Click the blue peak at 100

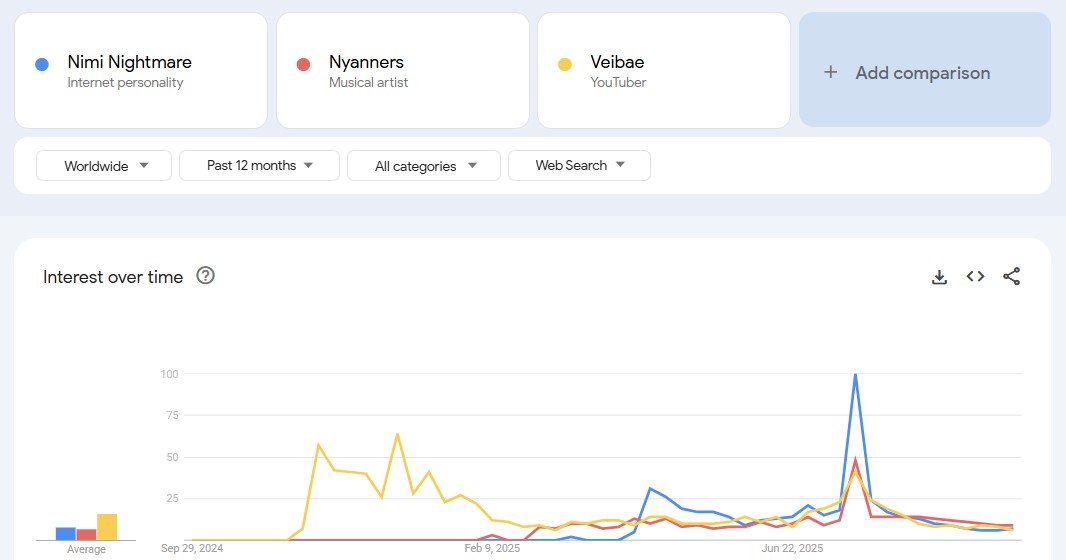pyautogui.click(x=855, y=375)
